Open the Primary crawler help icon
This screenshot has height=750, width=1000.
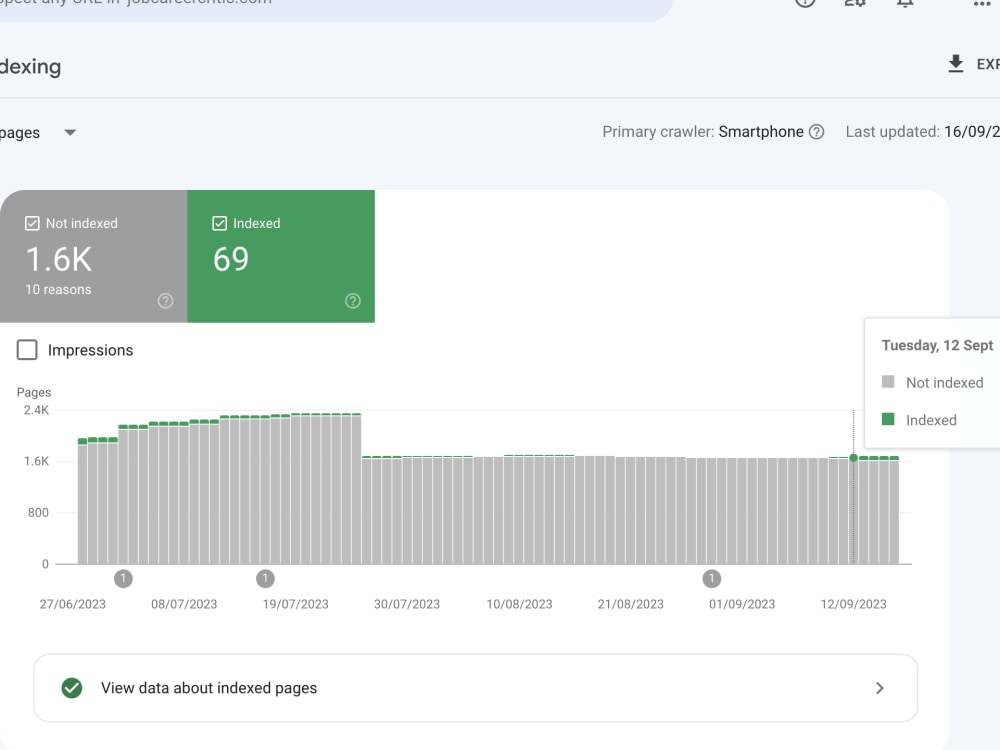click(816, 132)
